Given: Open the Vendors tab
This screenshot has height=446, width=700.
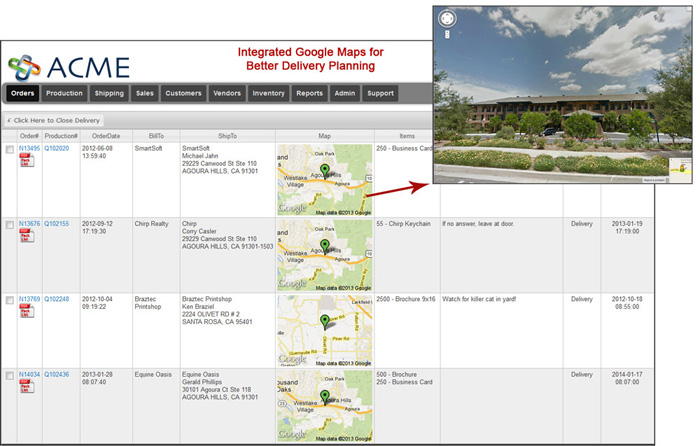Looking at the screenshot, I should tap(227, 93).
